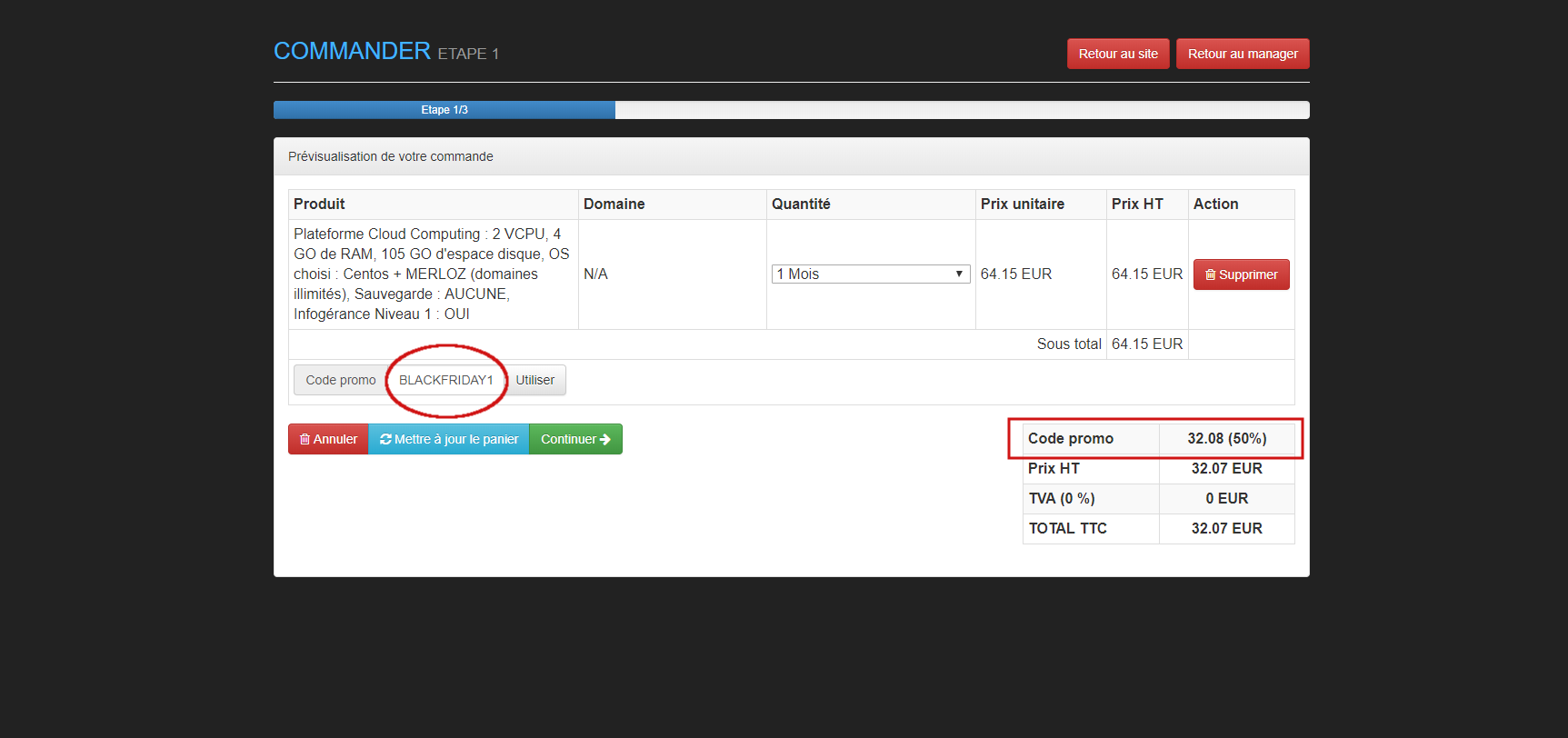Click the TOTAL TTC 32.07 EUR value

[1227, 529]
